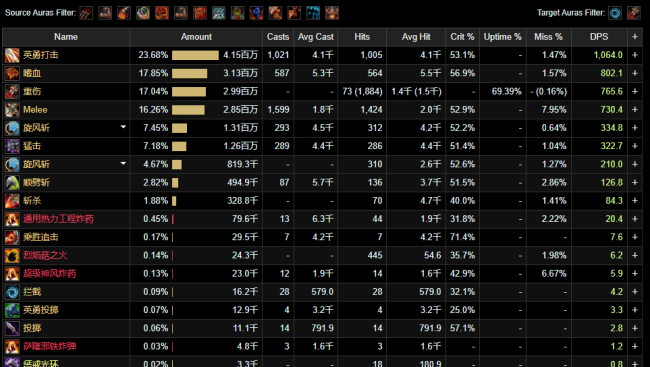Viewport: 650px width, 367px height.
Task: Click the 英勇打击 ability icon
Action: pyautogui.click(x=12, y=55)
